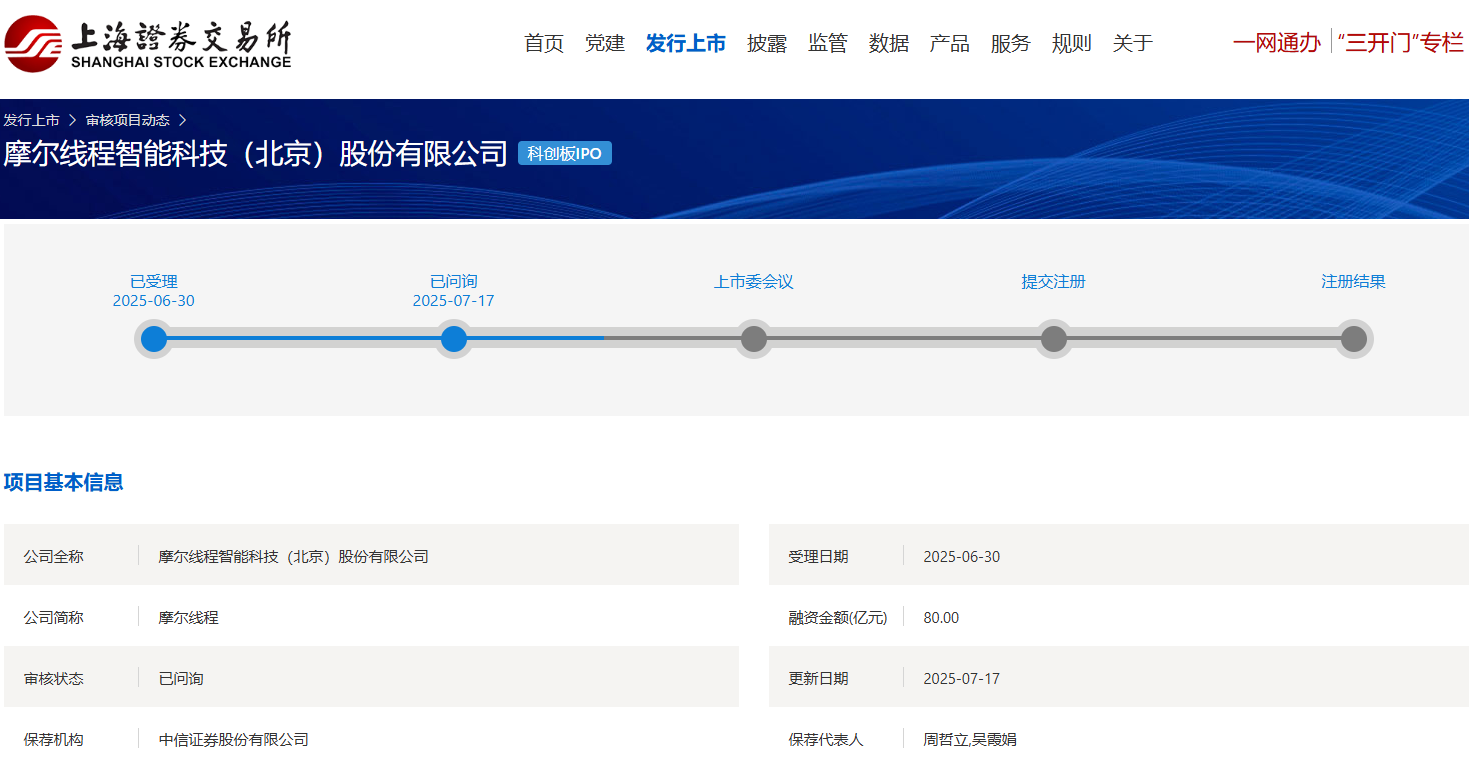Click the Shanghai Stock Exchange logo
1469x759 pixels.
(148, 44)
